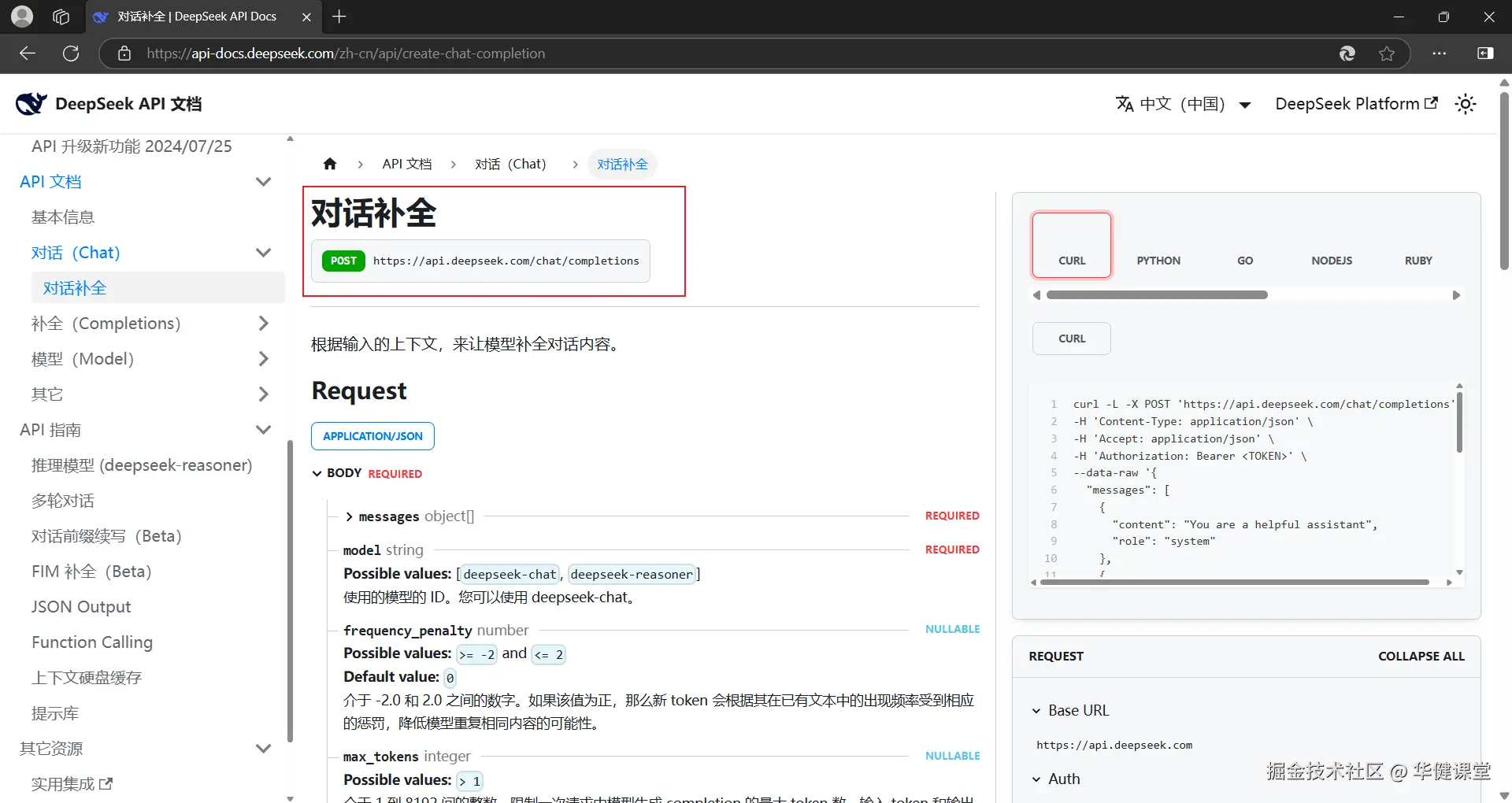Toggle light/dark theme with sun icon
Image resolution: width=1512 pixels, height=803 pixels.
point(1466,104)
